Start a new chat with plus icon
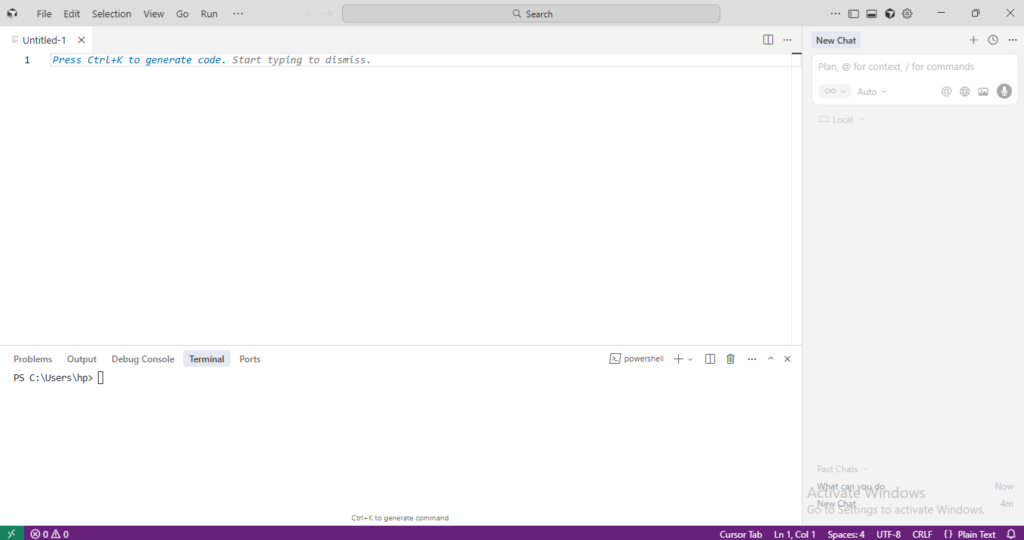 click(973, 40)
